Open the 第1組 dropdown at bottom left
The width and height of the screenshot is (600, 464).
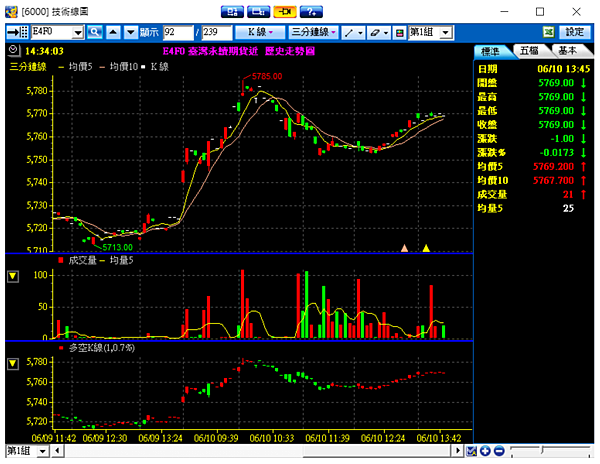click(42, 451)
